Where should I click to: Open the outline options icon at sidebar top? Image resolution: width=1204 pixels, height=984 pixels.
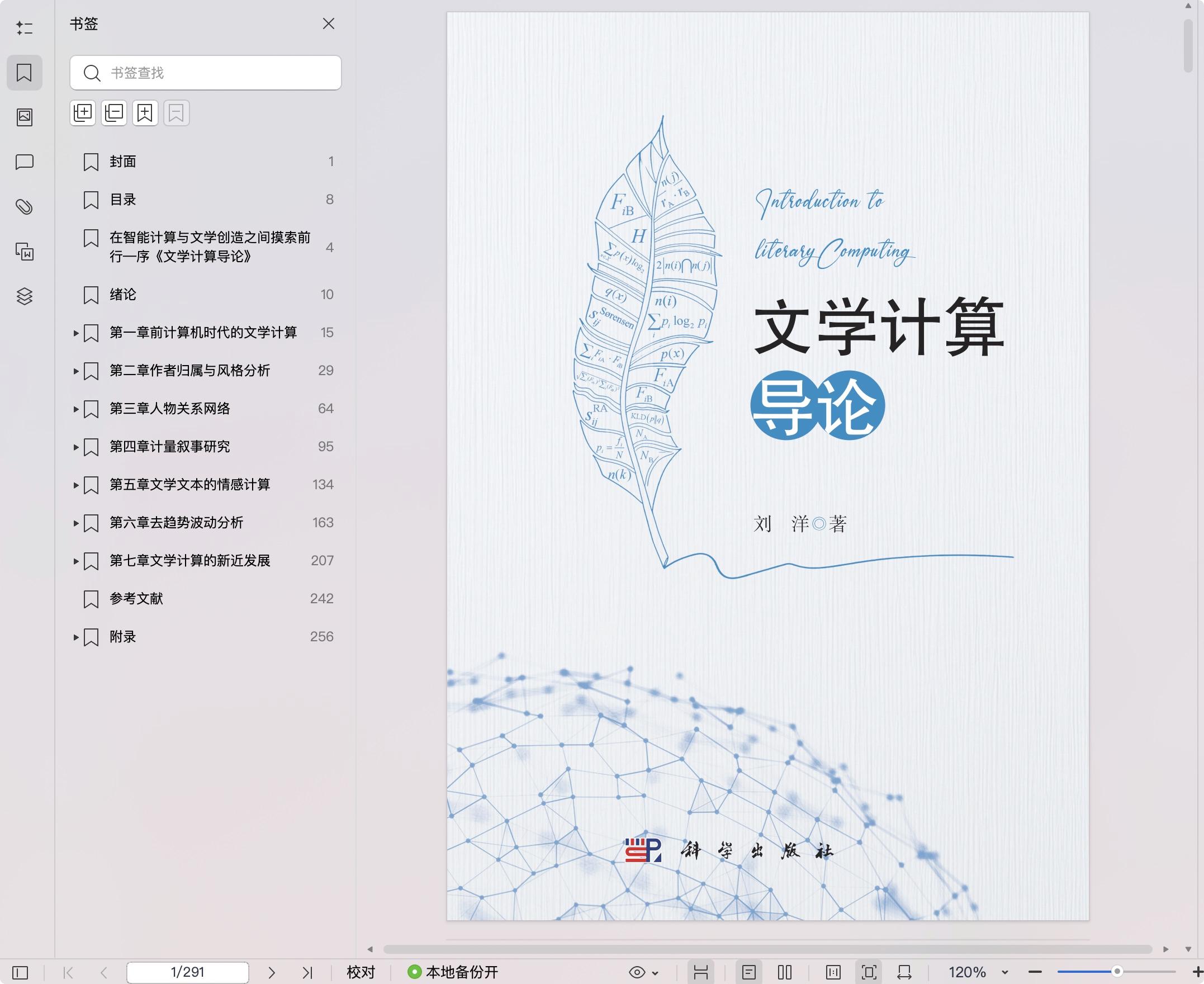[x=25, y=28]
